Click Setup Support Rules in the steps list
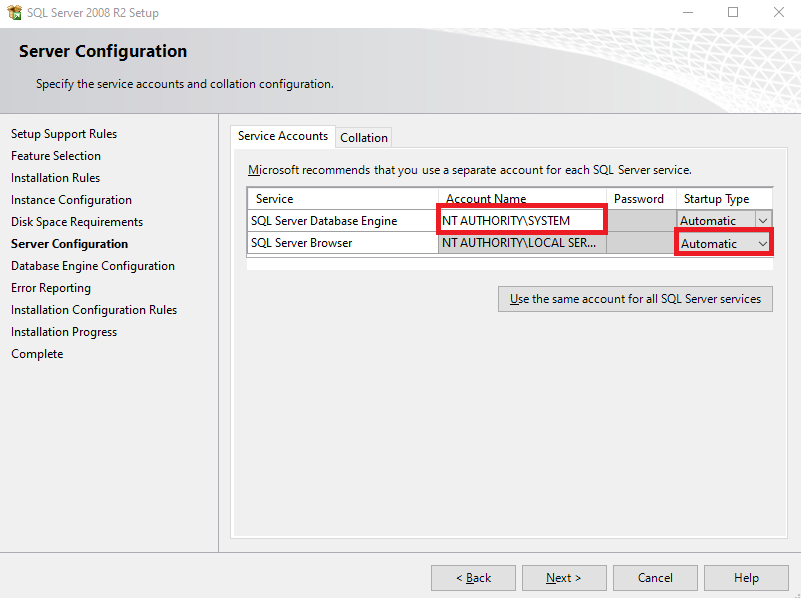 point(64,134)
